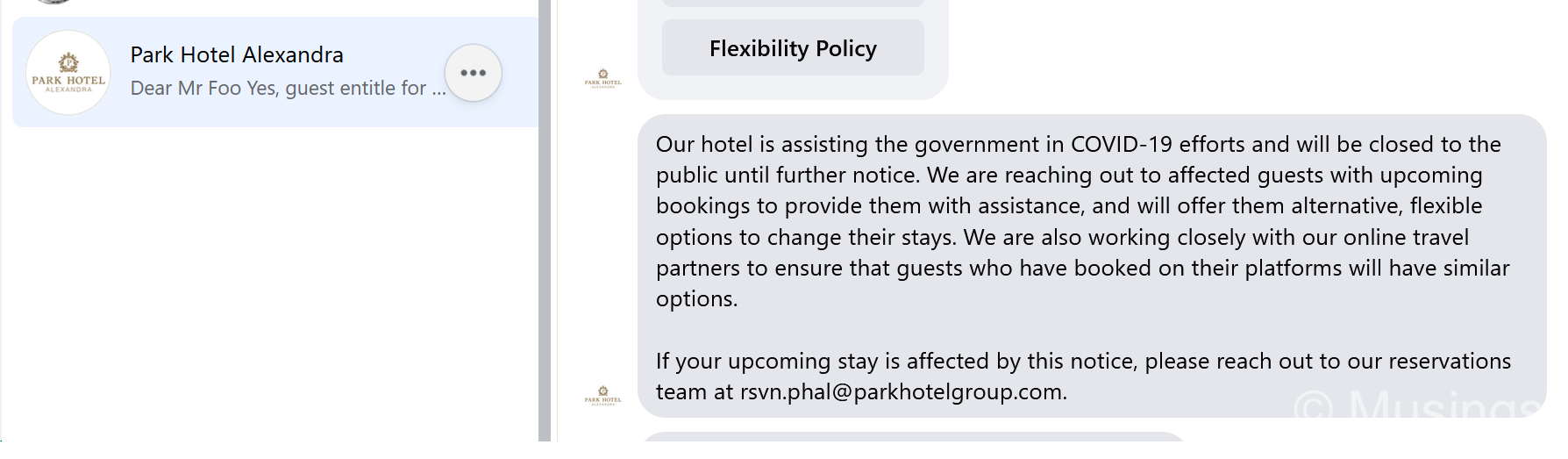Open rsvn.phal@parkhotelgroup.com email link

[x=902, y=391]
